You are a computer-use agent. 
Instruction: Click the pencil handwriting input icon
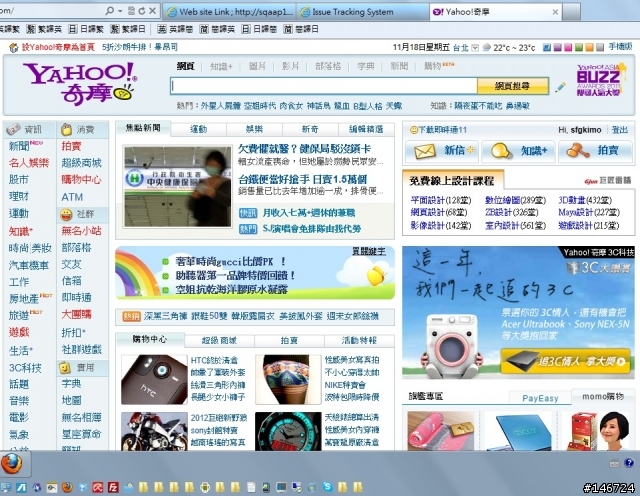560,87
